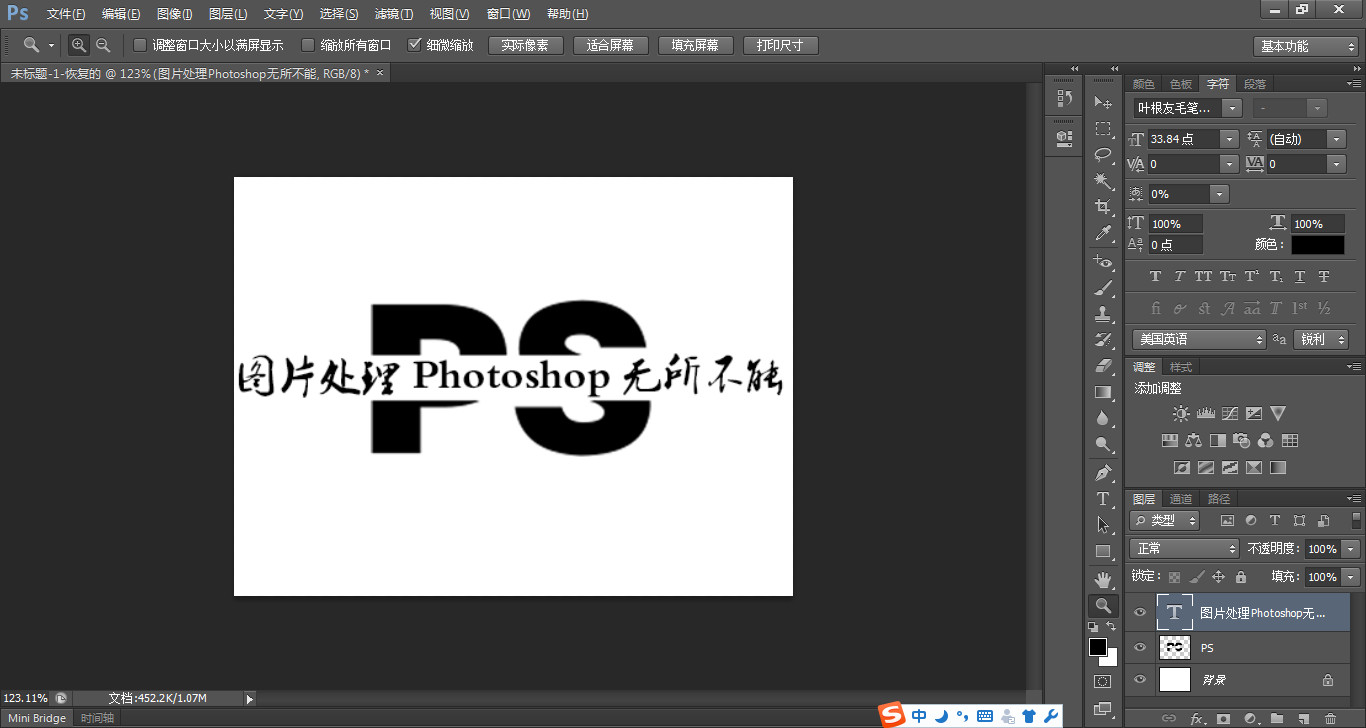Select the Rectangular Marquee tool

(x=1103, y=128)
